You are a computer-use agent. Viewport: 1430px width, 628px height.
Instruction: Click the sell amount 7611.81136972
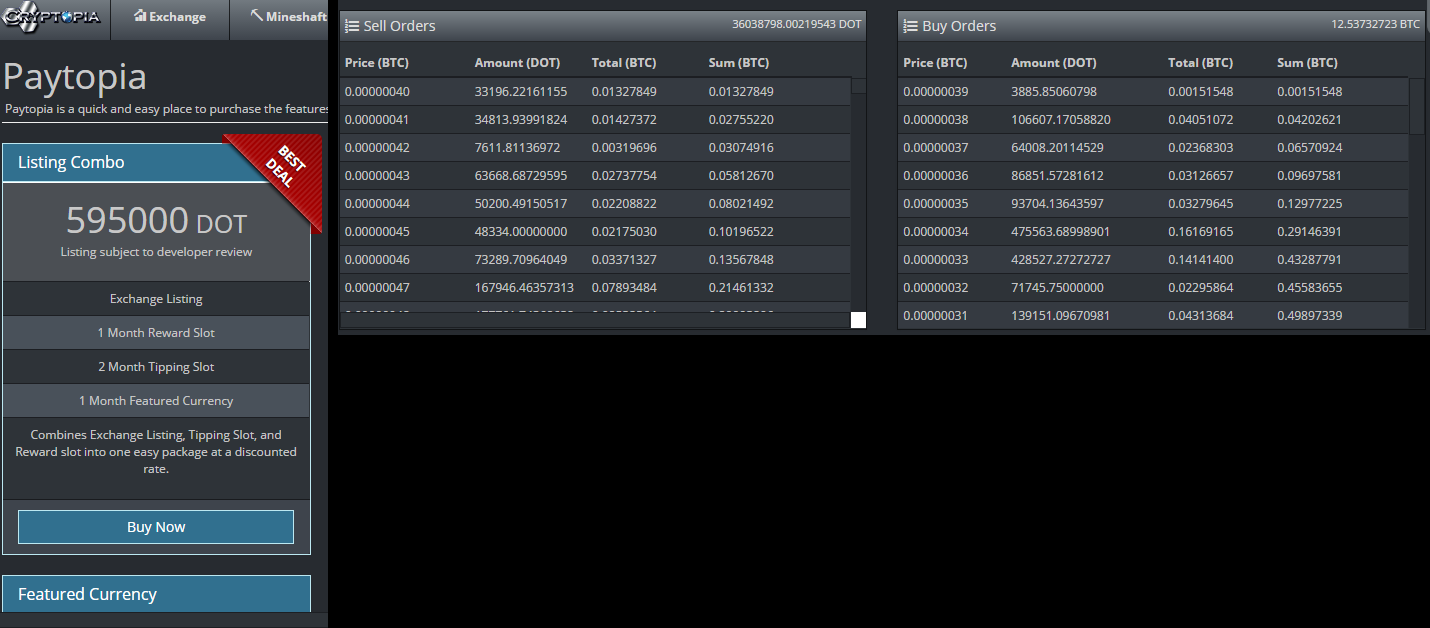click(x=517, y=148)
